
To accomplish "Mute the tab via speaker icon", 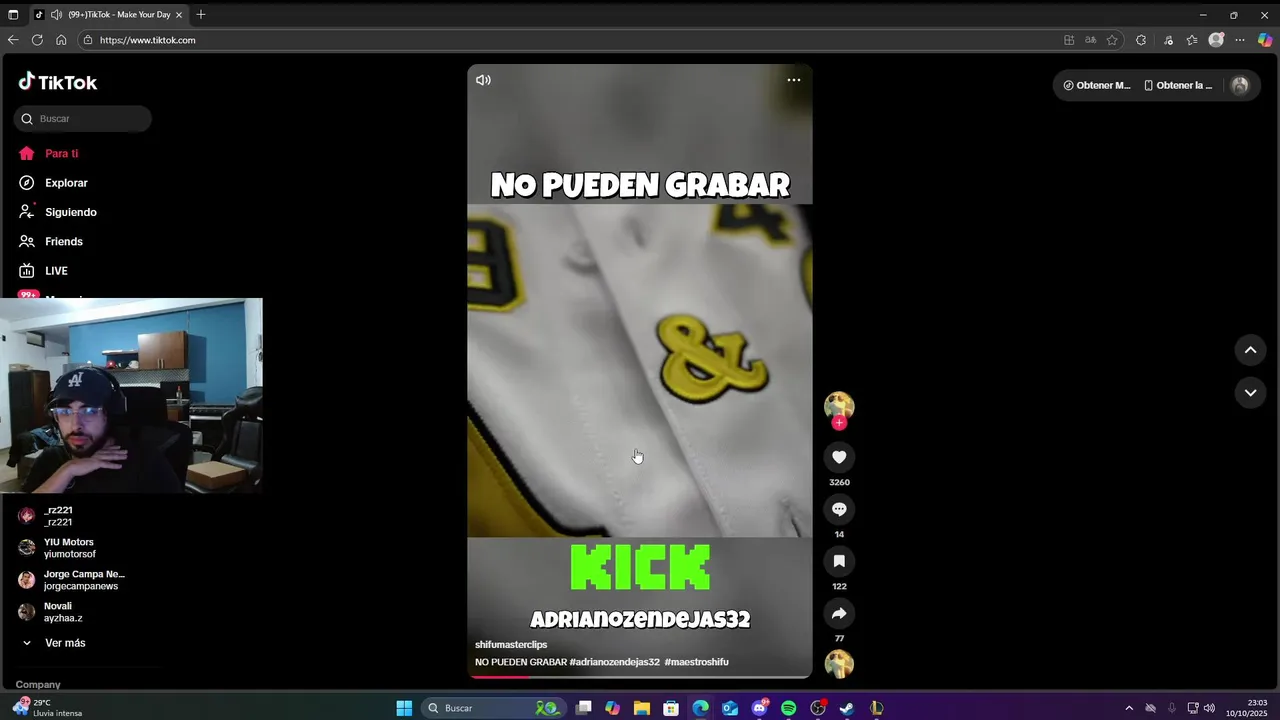I will (56, 15).
